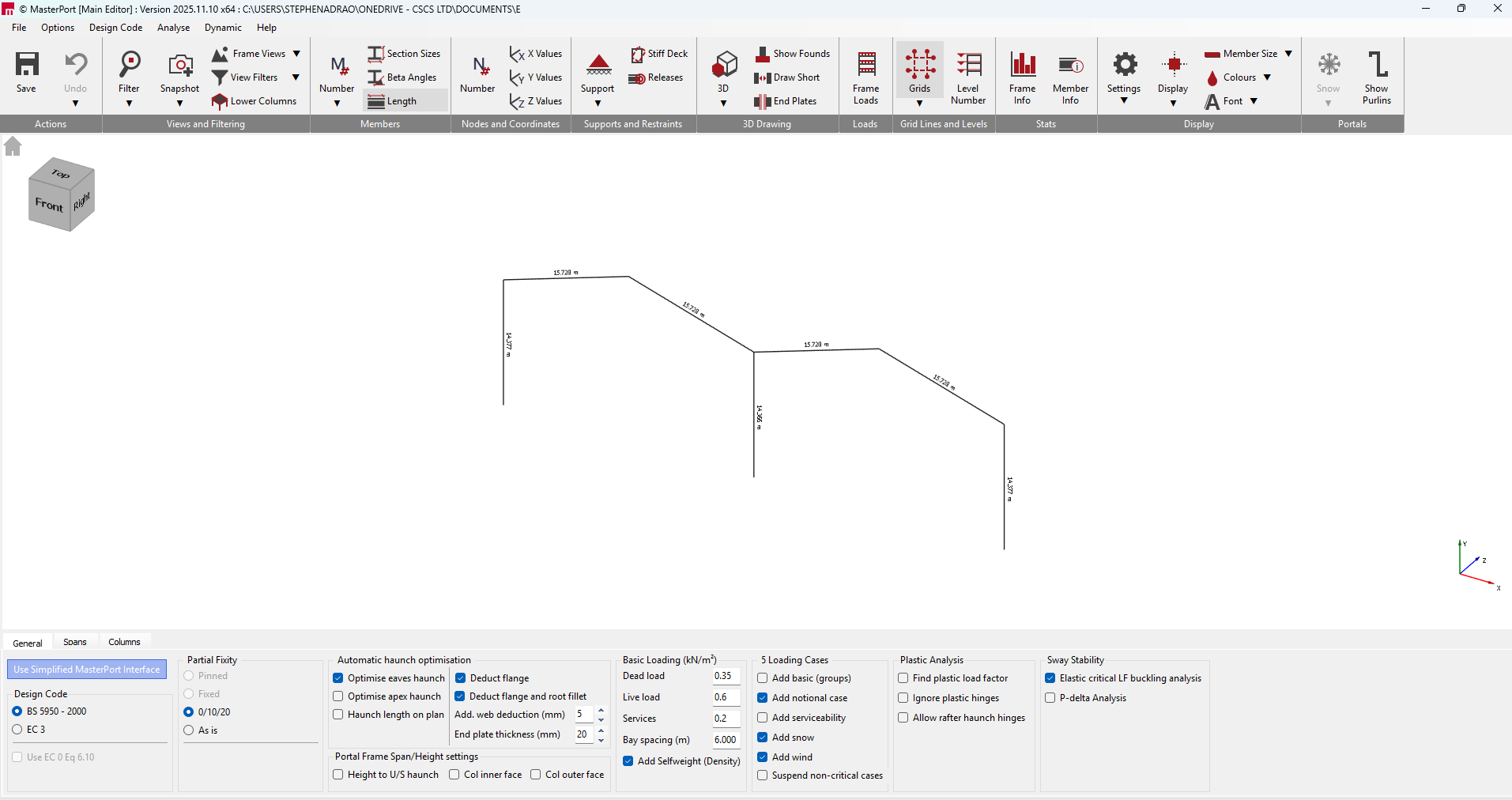Click Level Number icon

[x=969, y=65]
